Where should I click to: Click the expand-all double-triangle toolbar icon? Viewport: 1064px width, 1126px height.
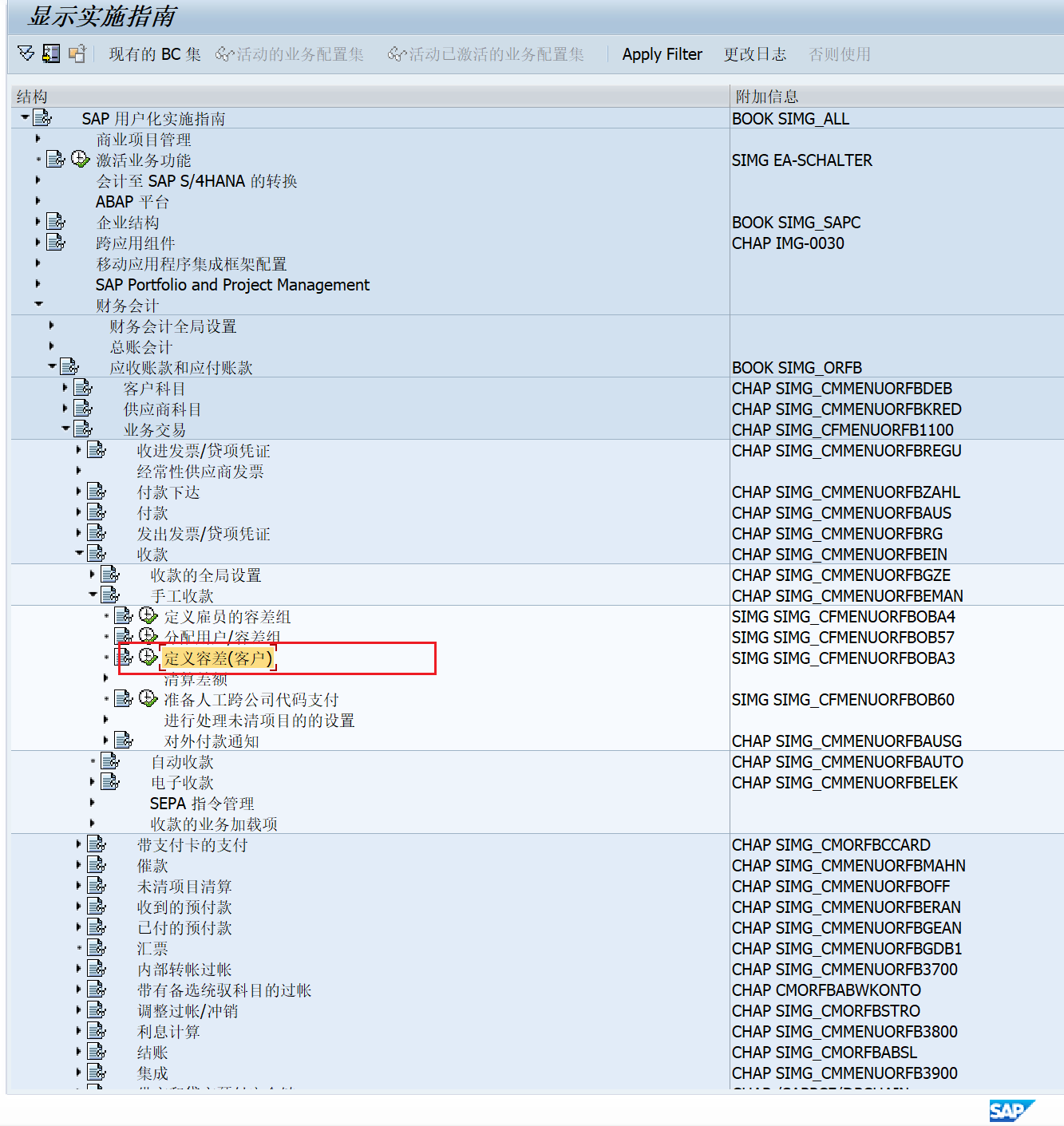26,53
